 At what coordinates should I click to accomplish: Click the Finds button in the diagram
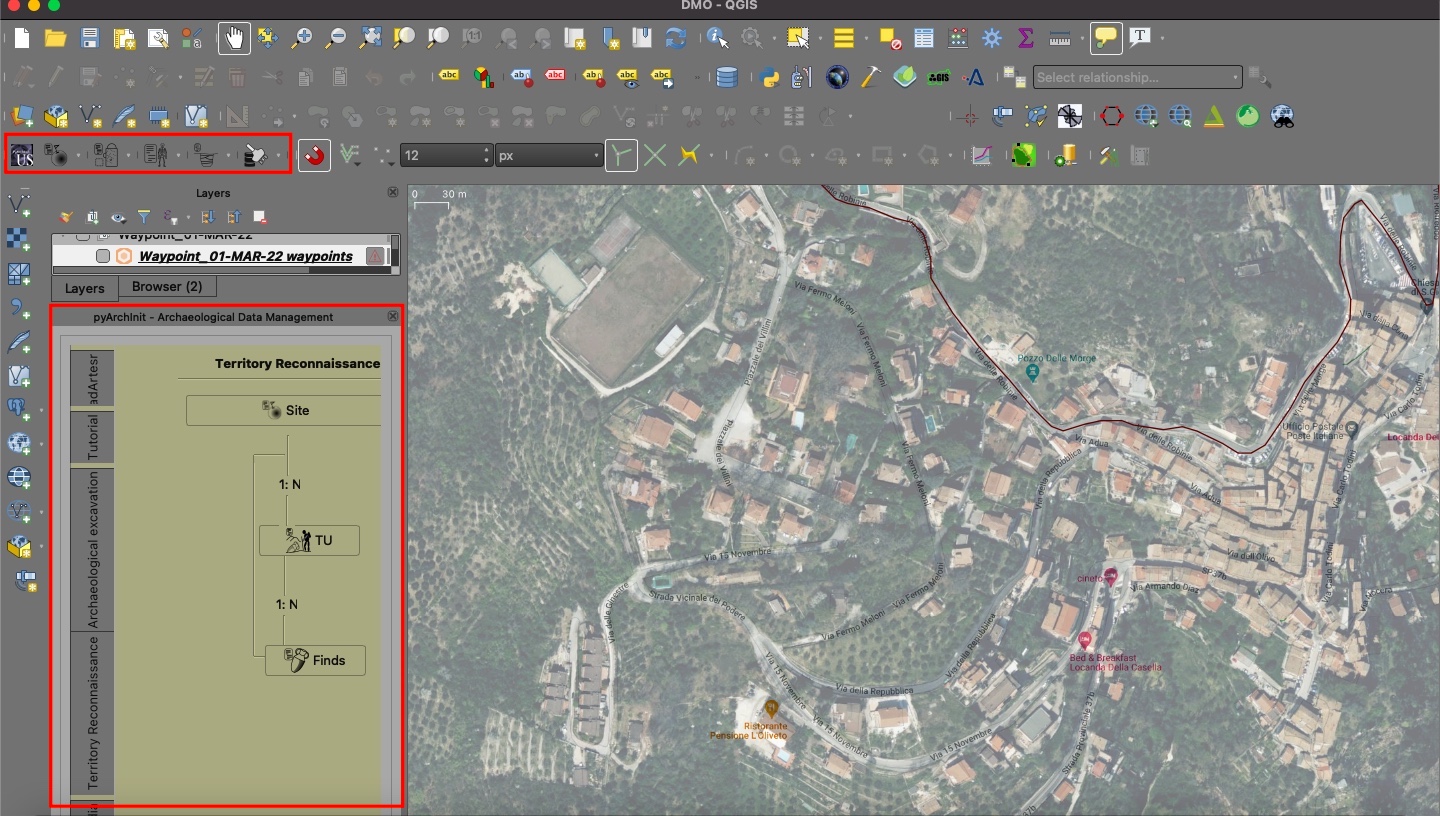tap(315, 660)
